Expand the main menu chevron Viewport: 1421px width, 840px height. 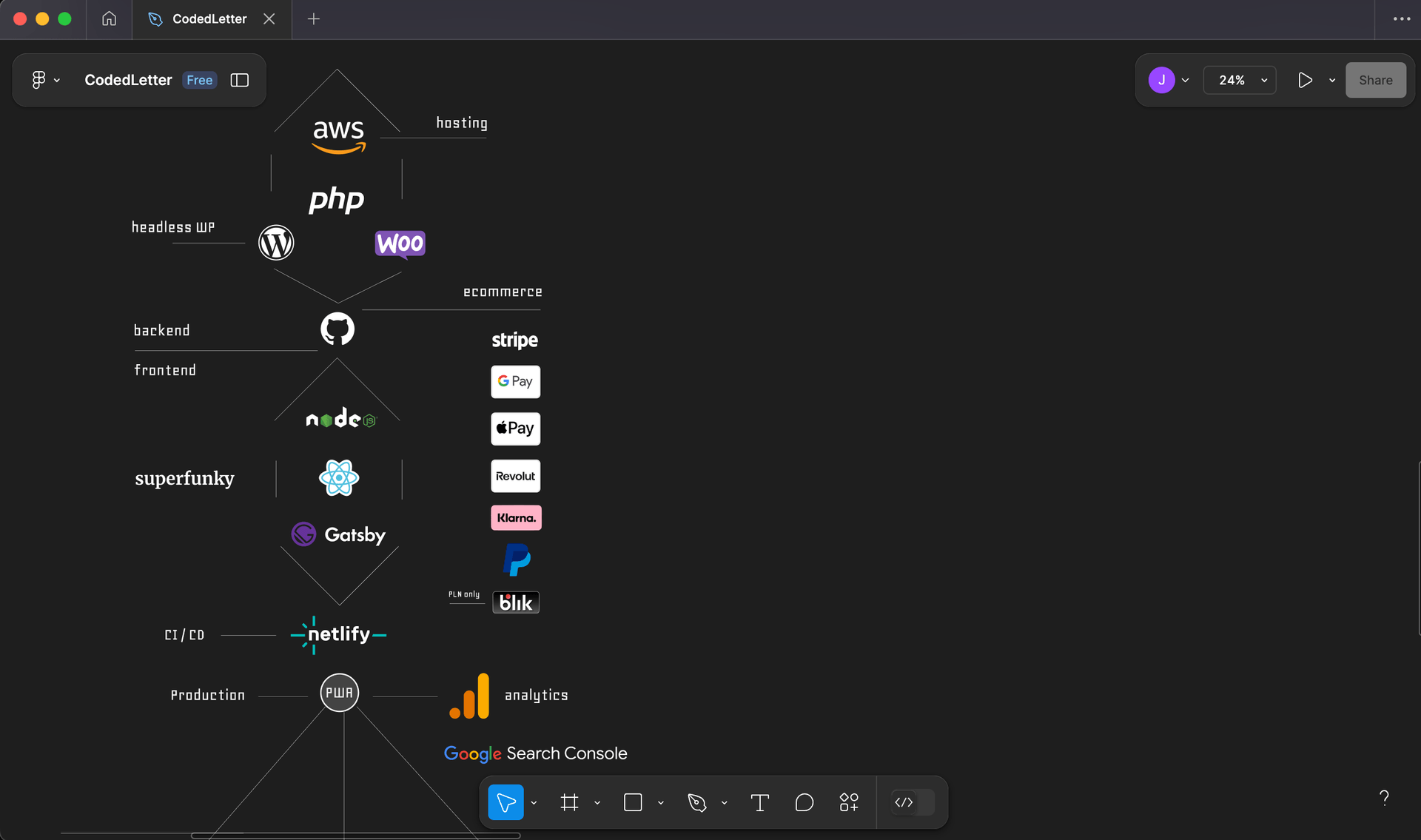57,80
